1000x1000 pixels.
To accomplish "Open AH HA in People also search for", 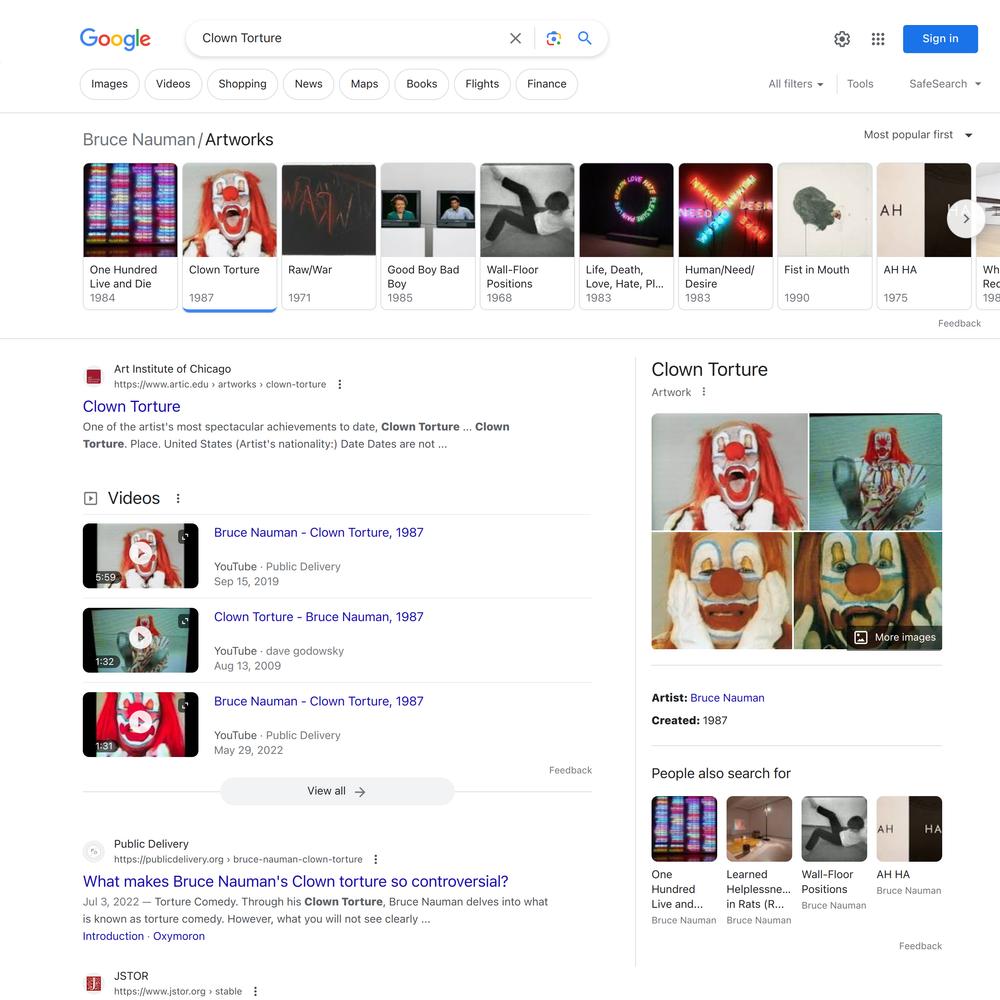I will (909, 846).
